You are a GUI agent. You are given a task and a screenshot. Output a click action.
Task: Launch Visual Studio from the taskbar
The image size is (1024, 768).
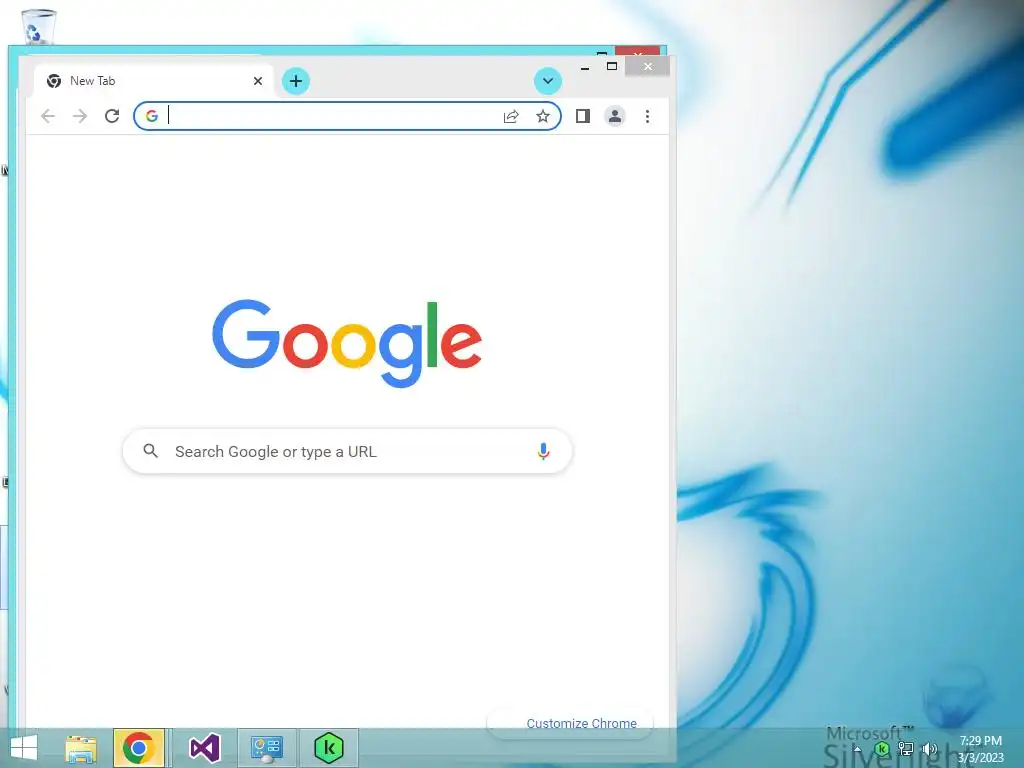[204, 748]
